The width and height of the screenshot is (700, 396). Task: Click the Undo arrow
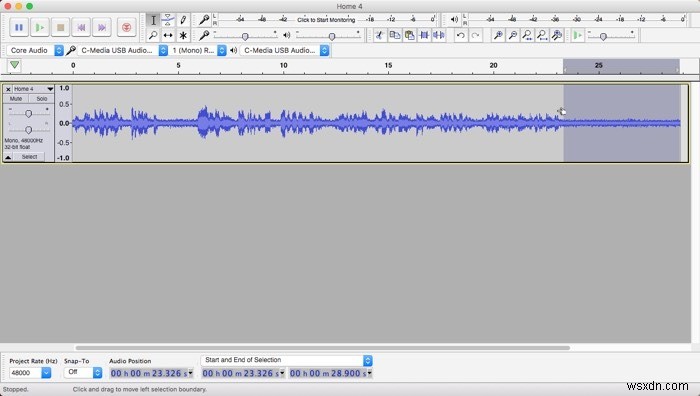(x=461, y=35)
